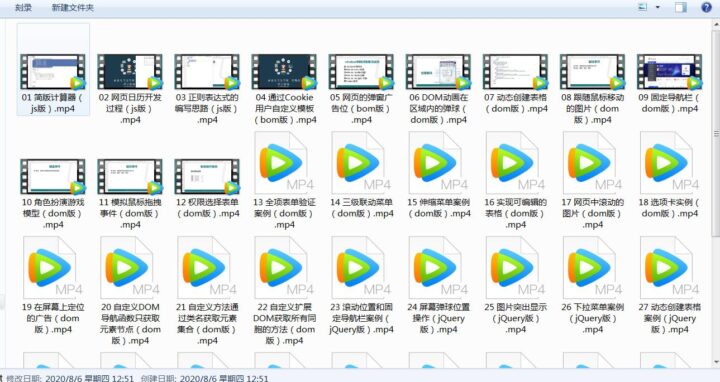Click the file name 23 滚动位置和固定导航栏案例（jQuery版）.mp4
The width and height of the screenshot is (720, 382).
361,318
